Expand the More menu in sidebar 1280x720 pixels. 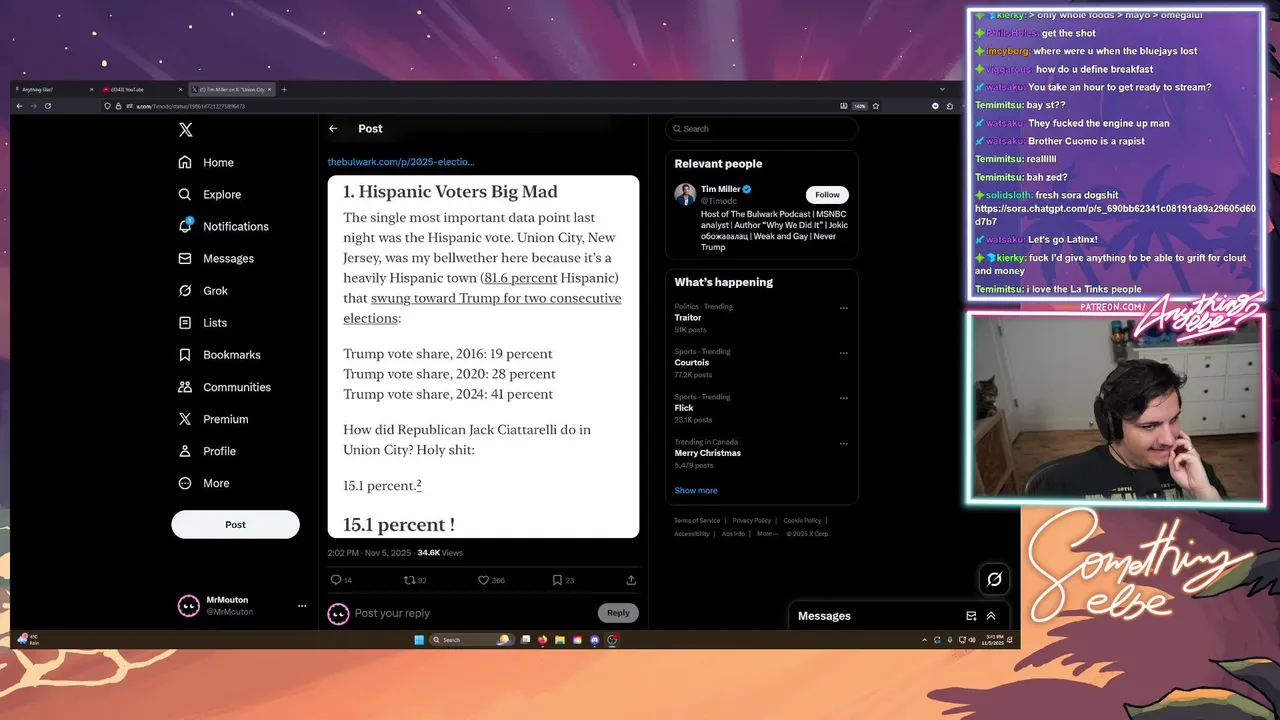[x=203, y=483]
